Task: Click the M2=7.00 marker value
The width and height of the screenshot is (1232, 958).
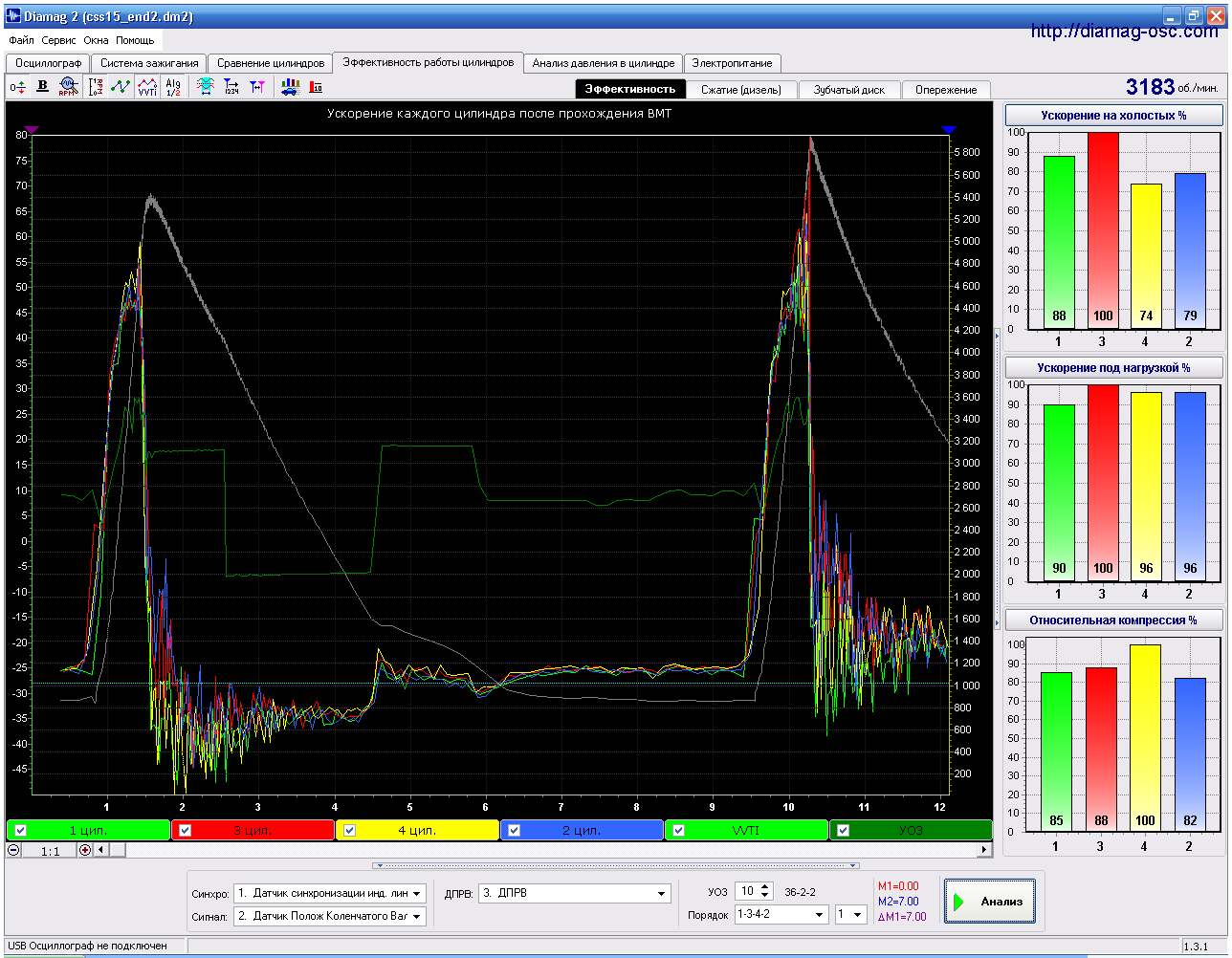Action: 897,902
